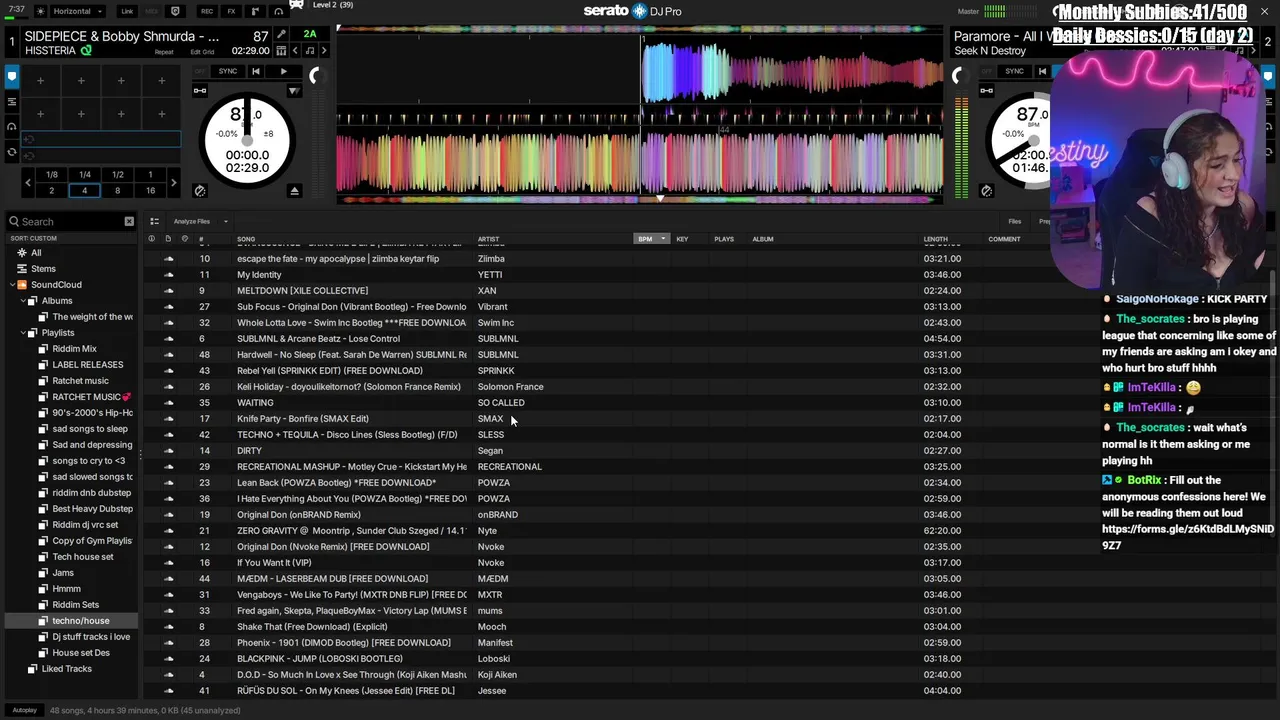Shift deck 1 key up arrow
The width and height of the screenshot is (1280, 720).
323,51
